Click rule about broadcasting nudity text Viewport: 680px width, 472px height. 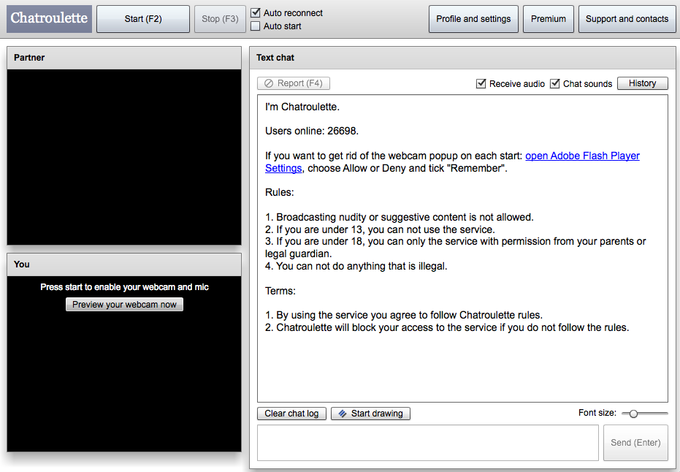pyautogui.click(x=399, y=217)
